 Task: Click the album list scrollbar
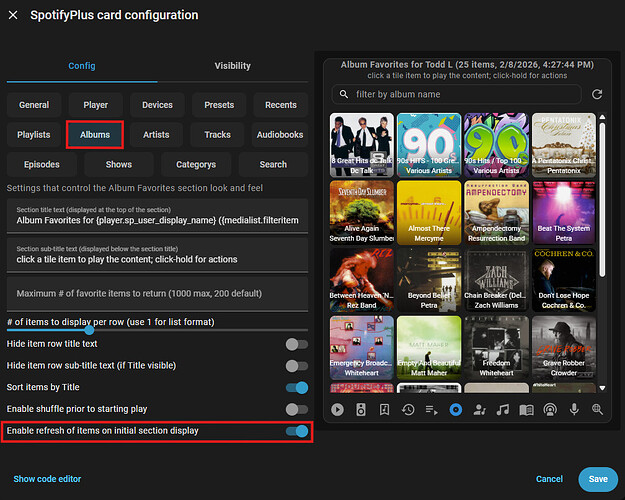tap(602, 199)
